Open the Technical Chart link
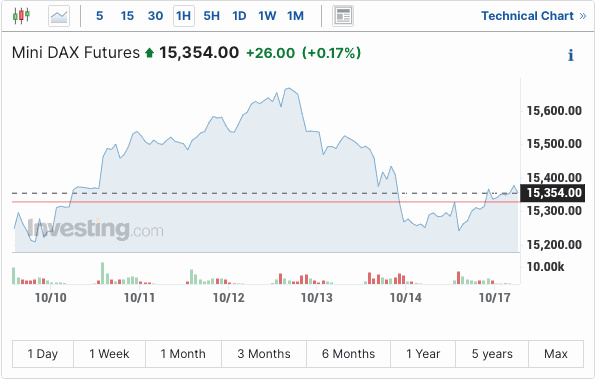The image size is (595, 379). 534,16
